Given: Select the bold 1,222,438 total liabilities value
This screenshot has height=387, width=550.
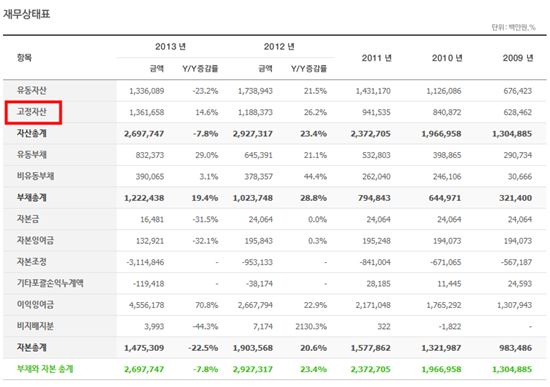Looking at the screenshot, I should click(x=144, y=198).
